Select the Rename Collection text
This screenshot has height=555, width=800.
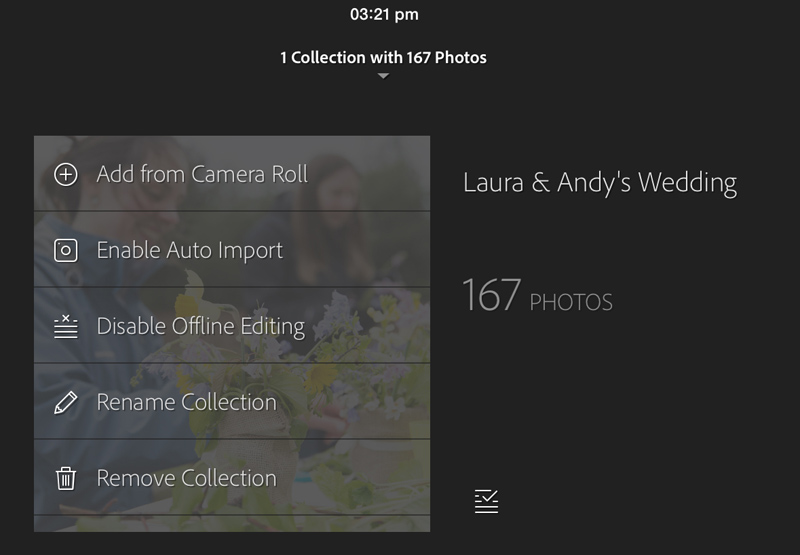coord(186,402)
